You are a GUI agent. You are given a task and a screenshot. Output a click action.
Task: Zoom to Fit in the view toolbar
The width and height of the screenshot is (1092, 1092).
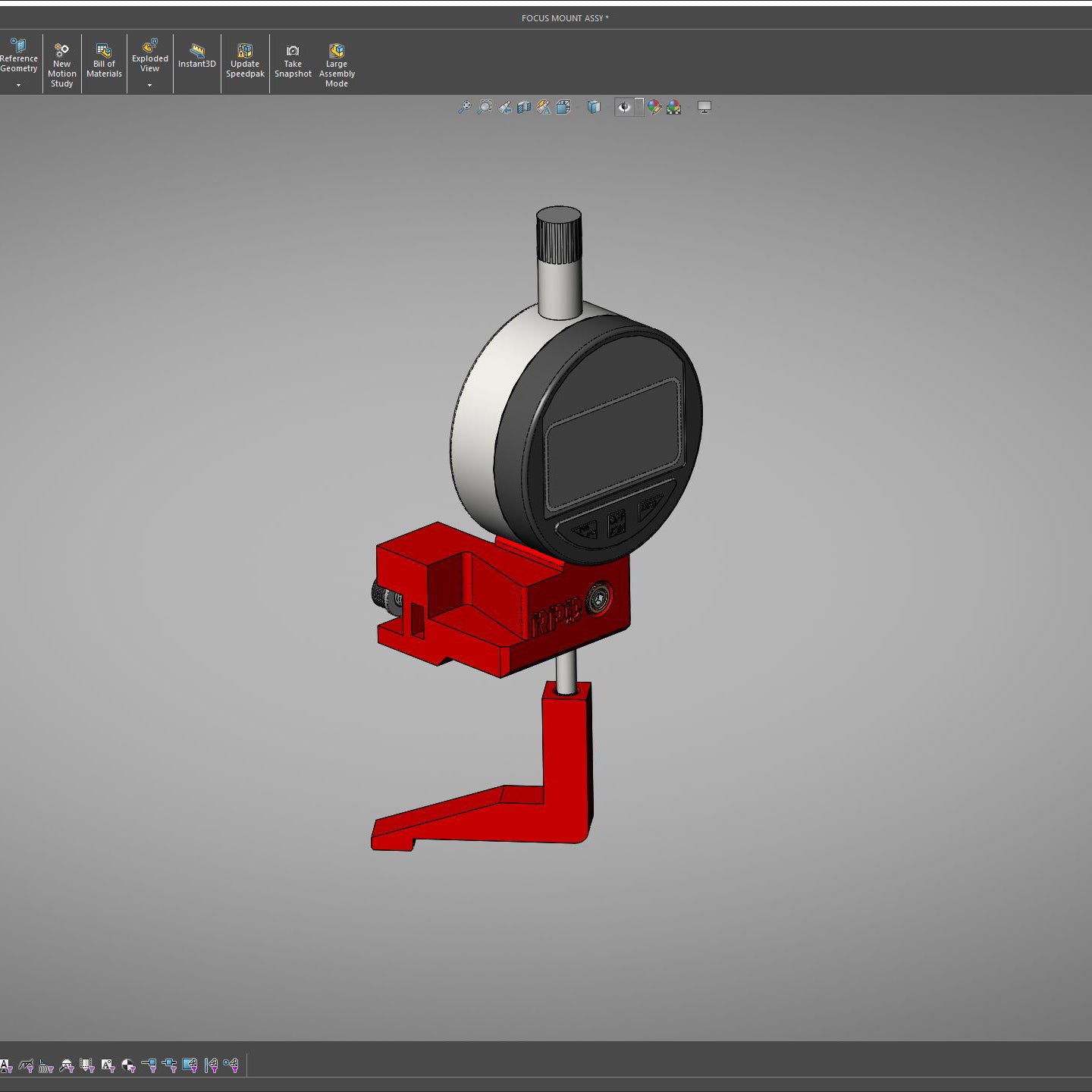[465, 107]
